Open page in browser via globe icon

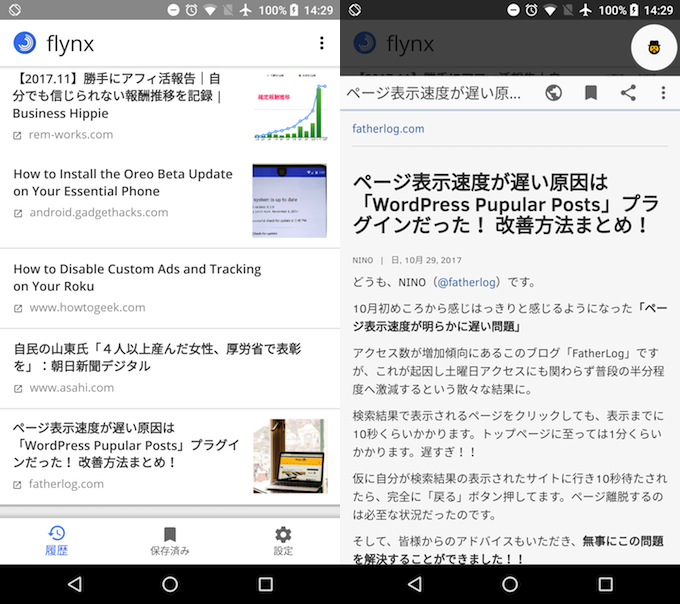click(553, 92)
